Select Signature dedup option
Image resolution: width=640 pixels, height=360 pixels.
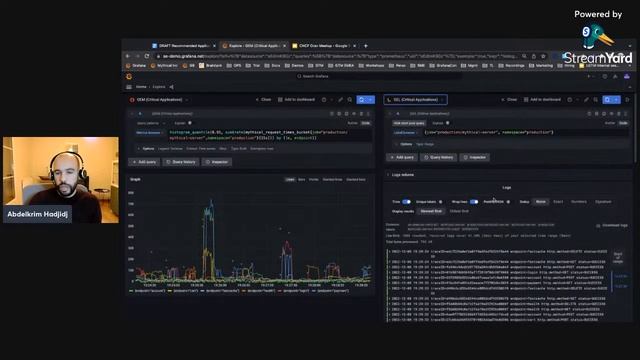click(x=603, y=202)
